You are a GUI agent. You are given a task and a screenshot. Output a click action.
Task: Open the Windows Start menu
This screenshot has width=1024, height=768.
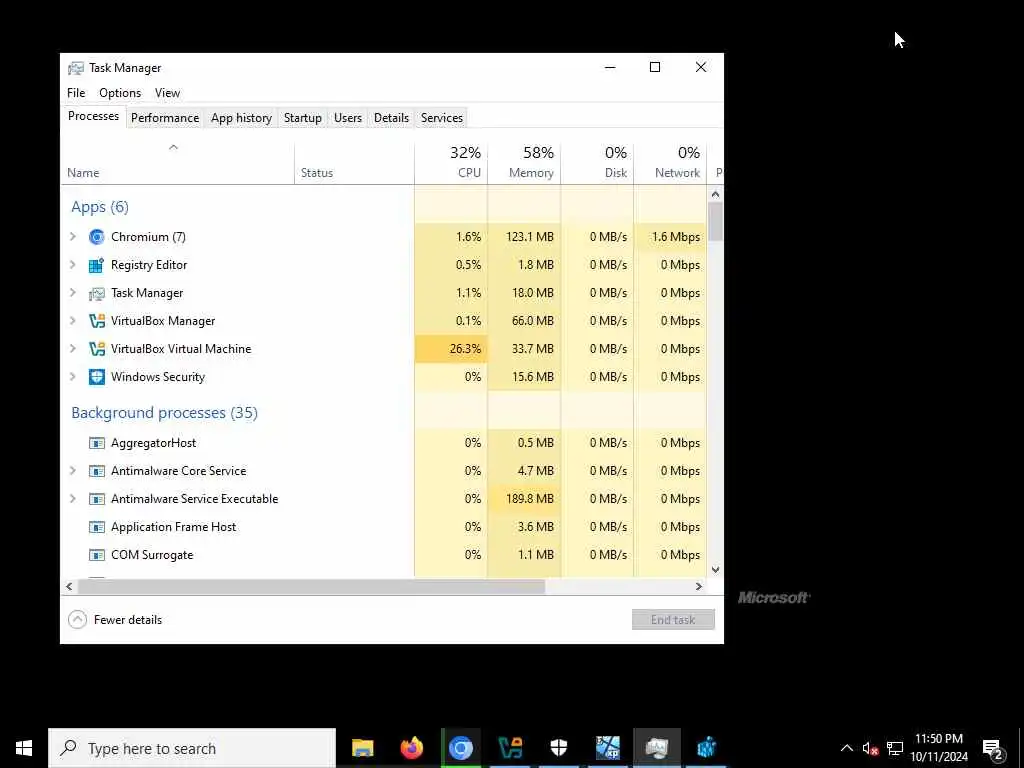(24, 748)
